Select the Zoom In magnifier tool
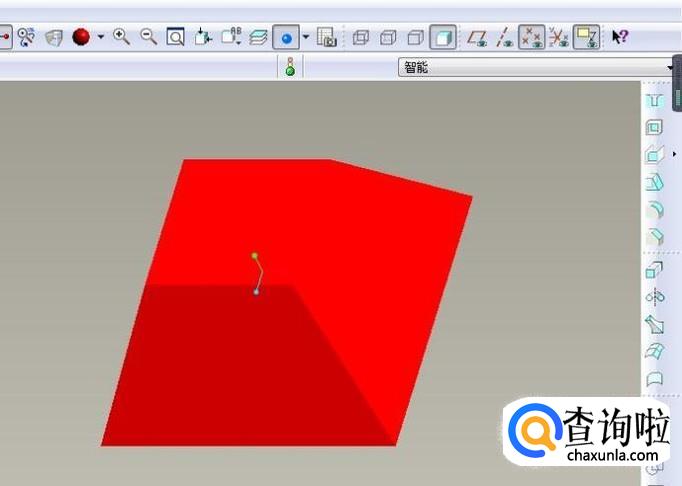682x486 pixels. pos(121,37)
